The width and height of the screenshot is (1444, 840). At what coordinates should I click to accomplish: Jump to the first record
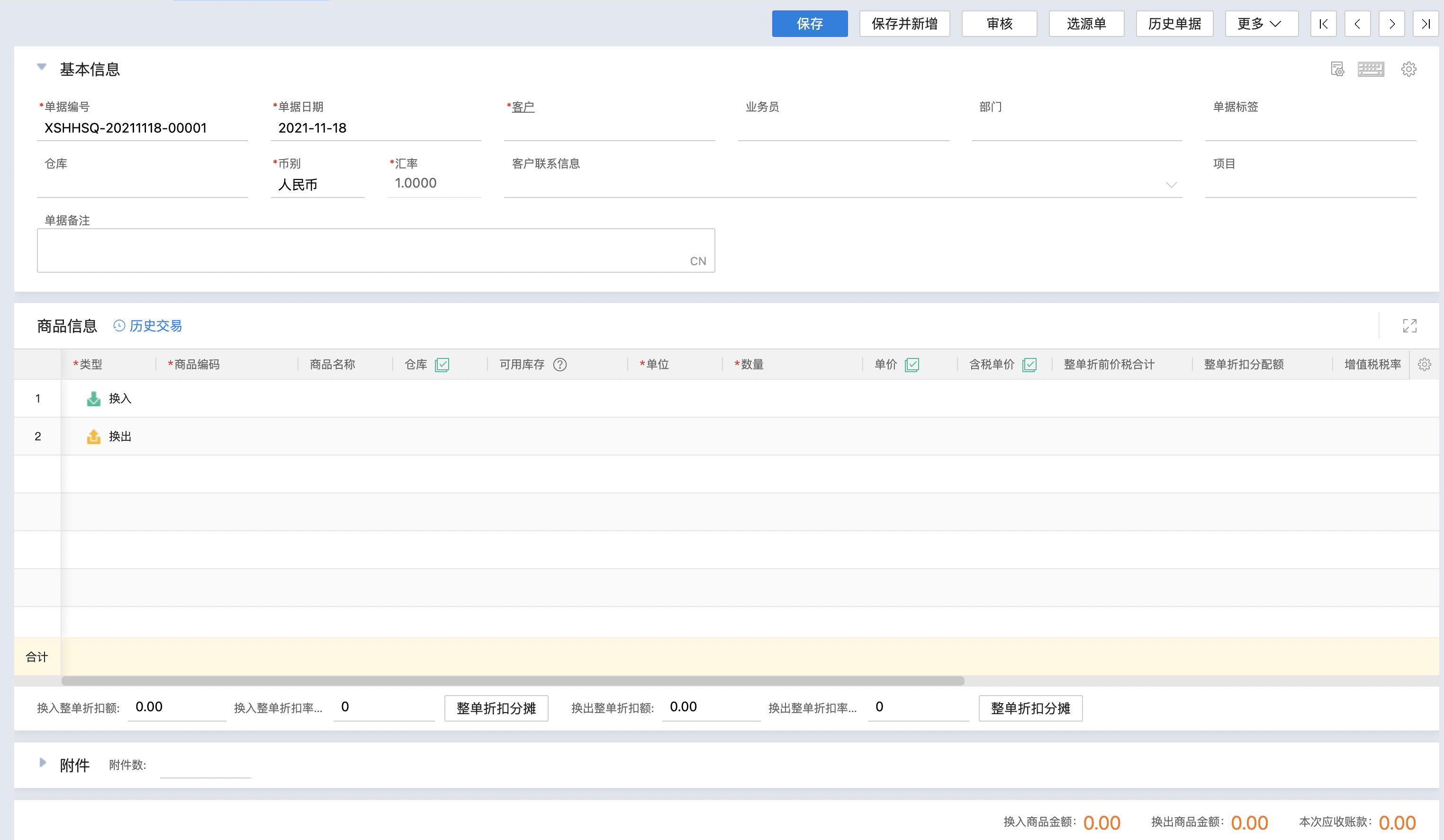pos(1323,24)
